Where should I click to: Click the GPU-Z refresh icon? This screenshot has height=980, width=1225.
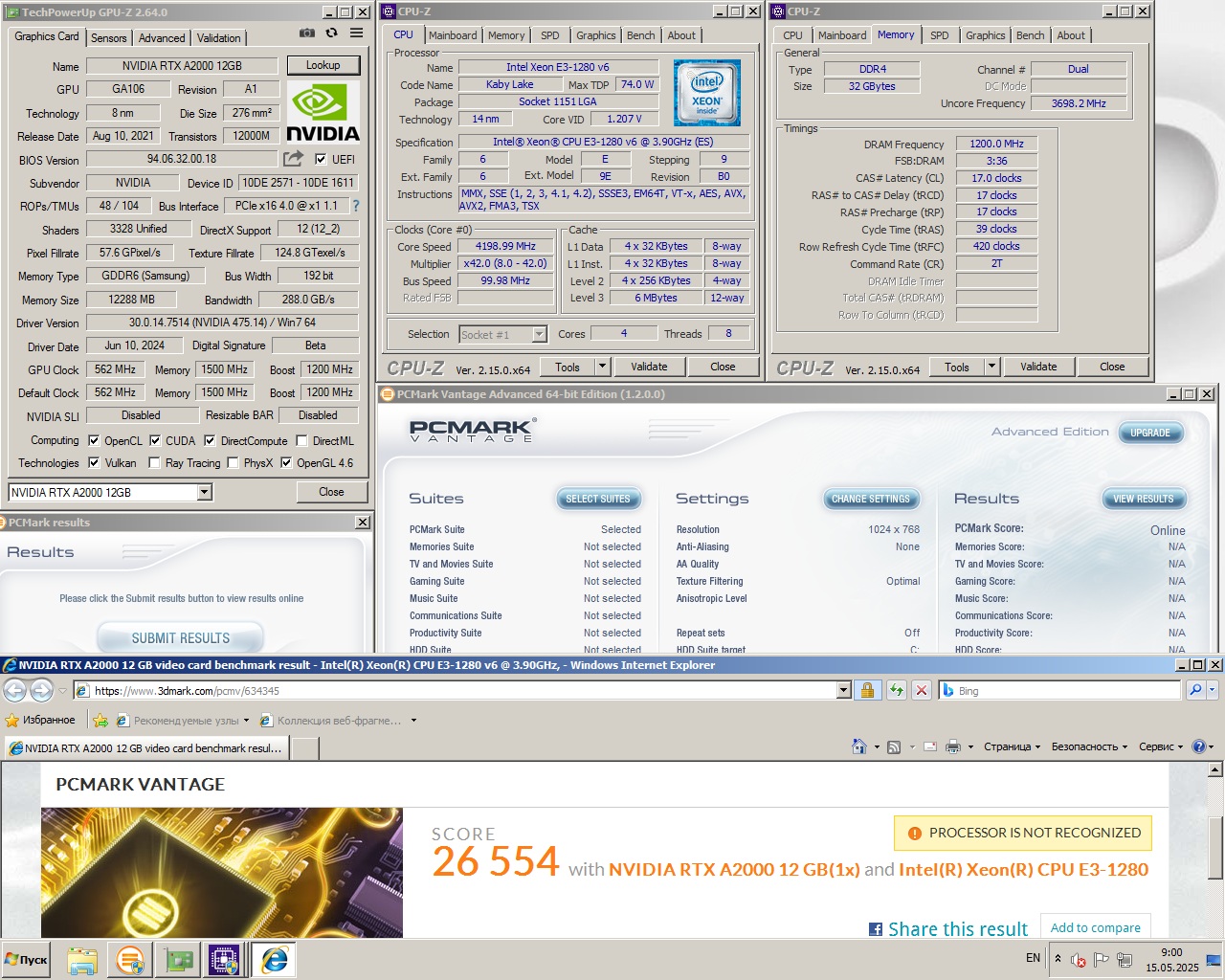tap(331, 33)
